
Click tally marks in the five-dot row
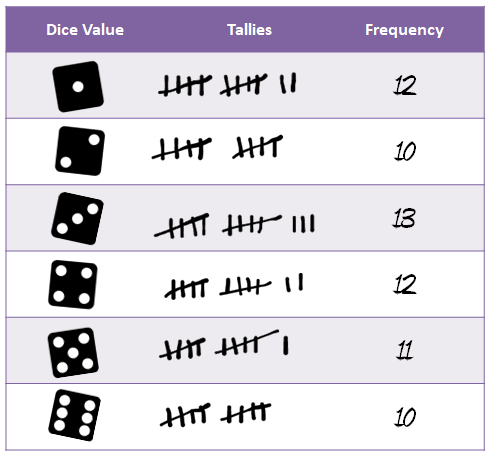[224, 345]
